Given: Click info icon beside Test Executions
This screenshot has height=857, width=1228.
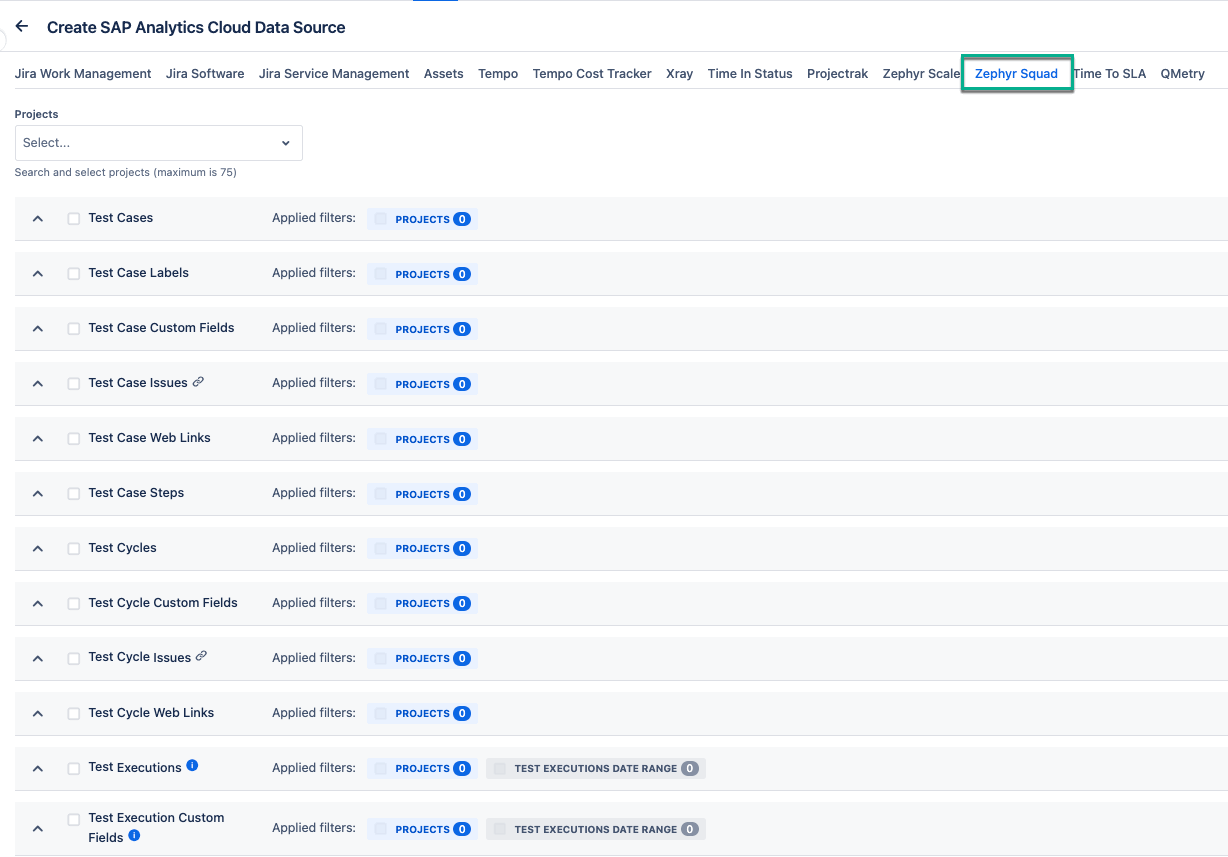Looking at the screenshot, I should [192, 766].
